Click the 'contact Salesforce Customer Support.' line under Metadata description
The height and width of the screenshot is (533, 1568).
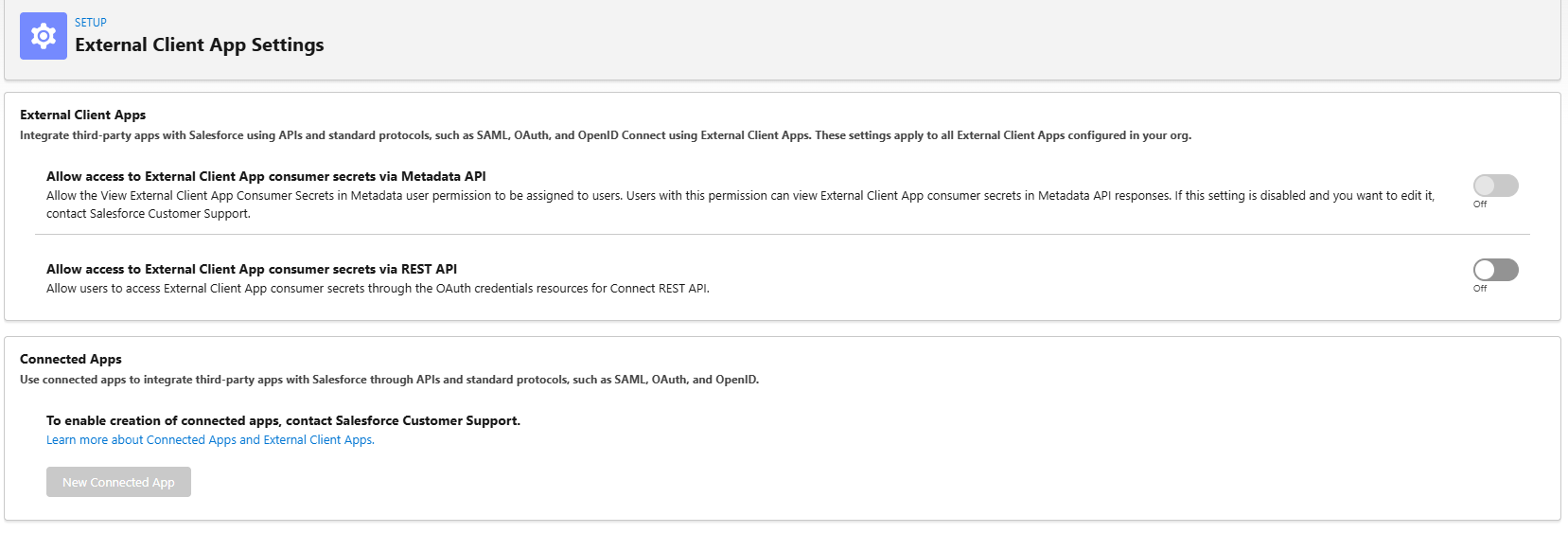(x=149, y=214)
